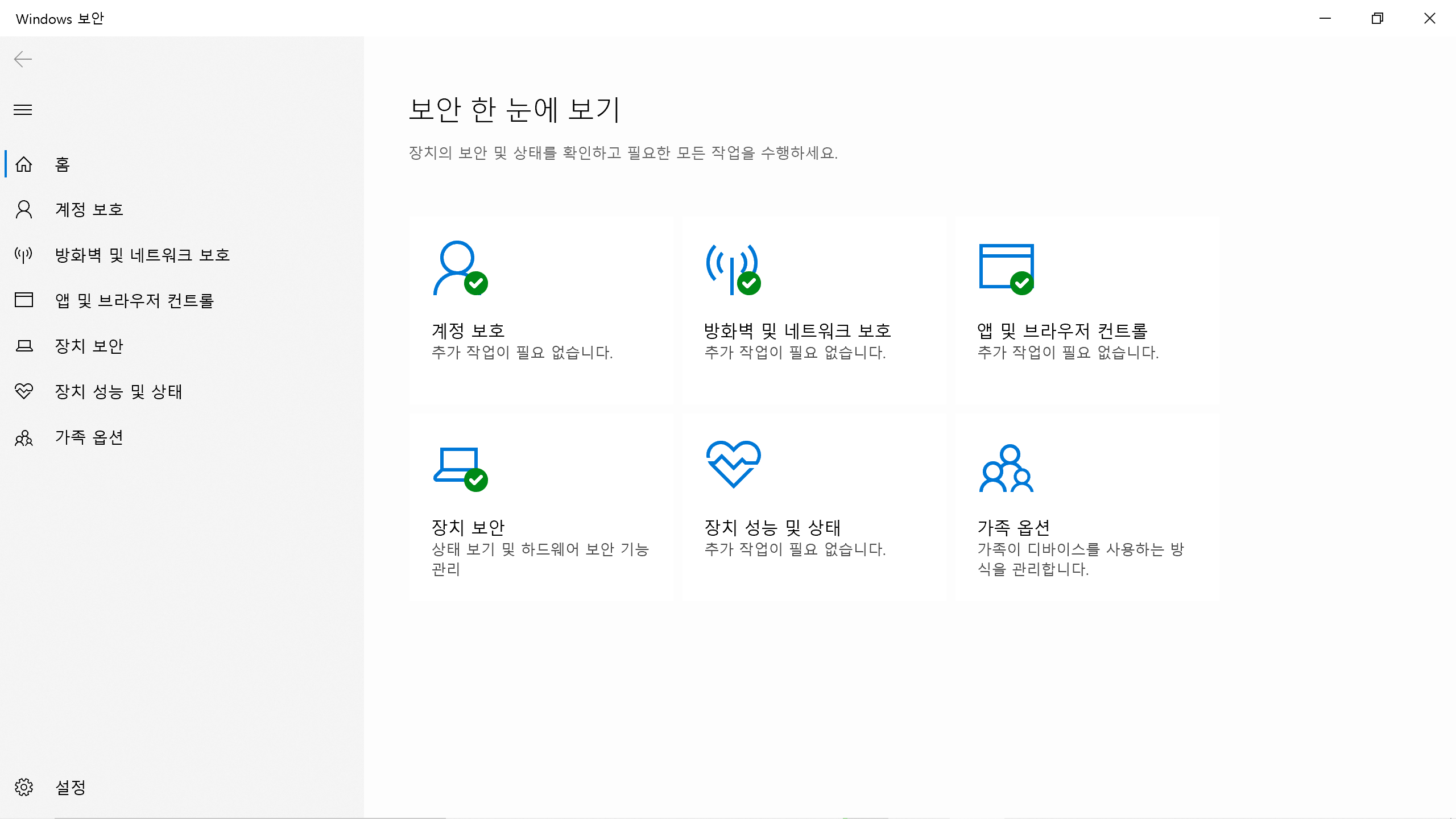Click the 가족 옵션 tile family icon
The width and height of the screenshot is (1456, 819).
point(1006,468)
